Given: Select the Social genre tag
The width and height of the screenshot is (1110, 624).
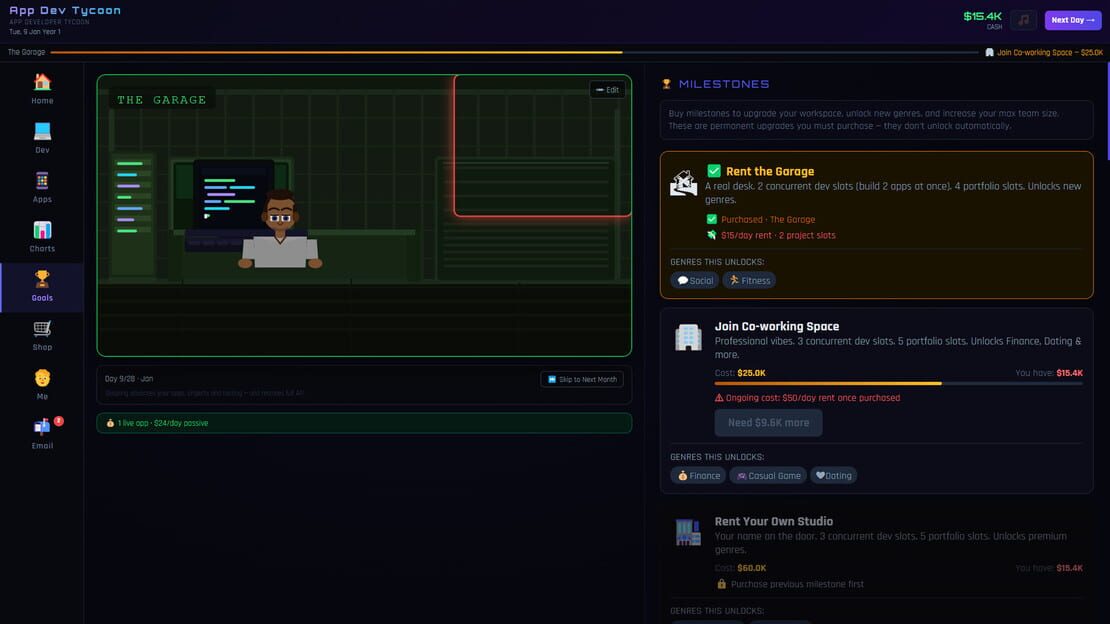Looking at the screenshot, I should coord(694,280).
